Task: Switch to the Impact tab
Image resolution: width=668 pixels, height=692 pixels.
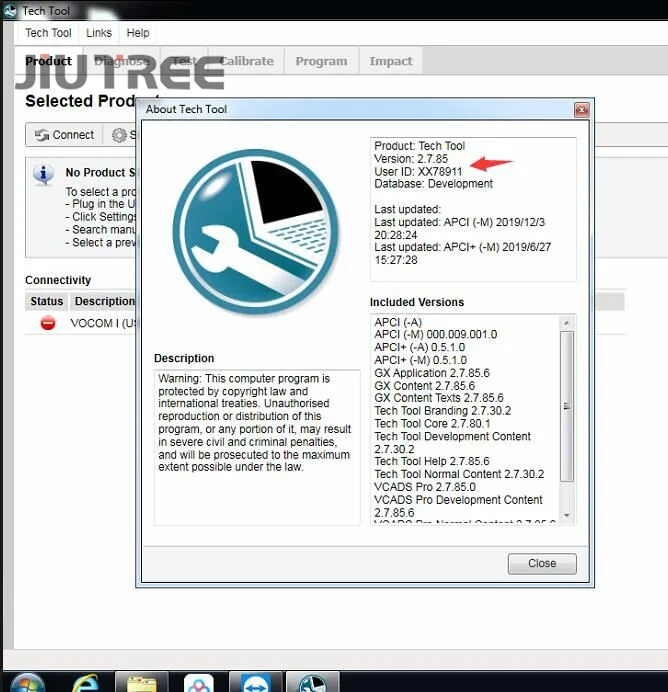Action: point(391,61)
